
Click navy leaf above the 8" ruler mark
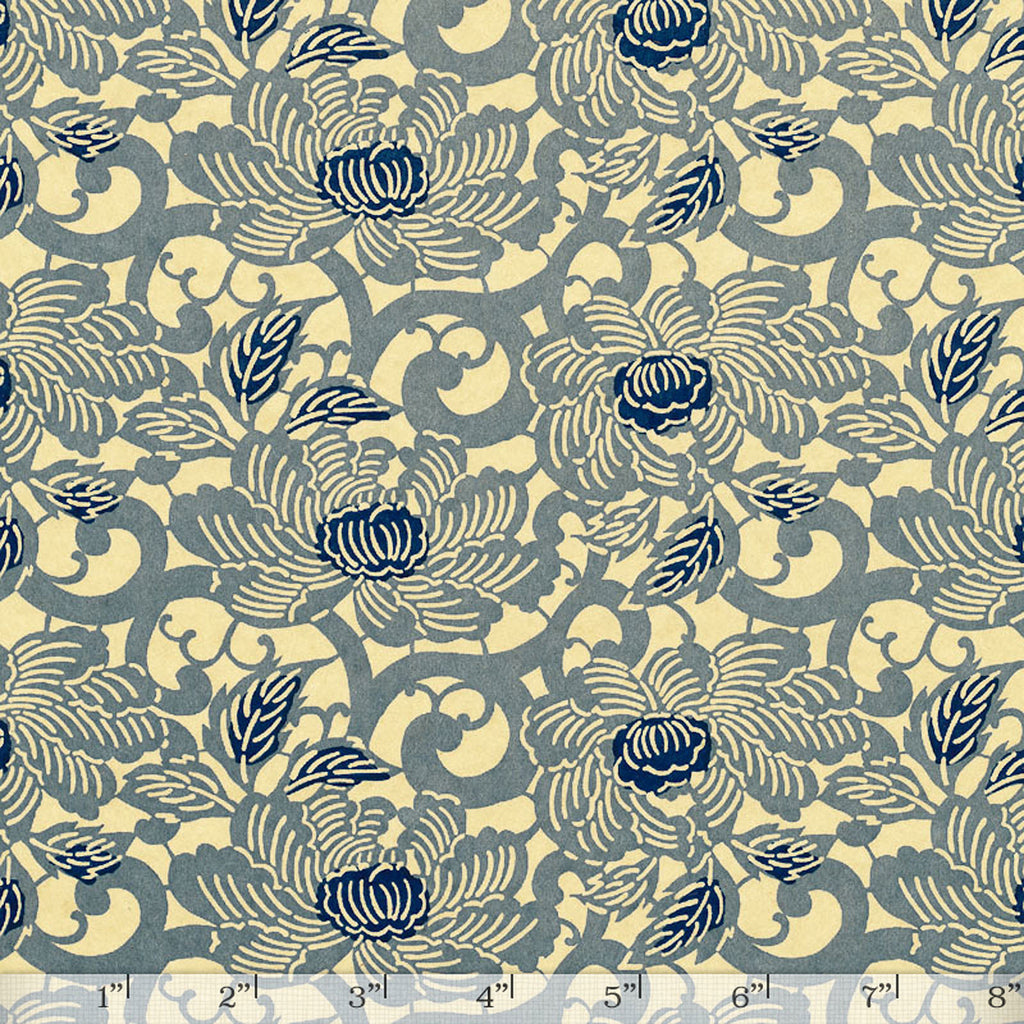tap(962, 716)
